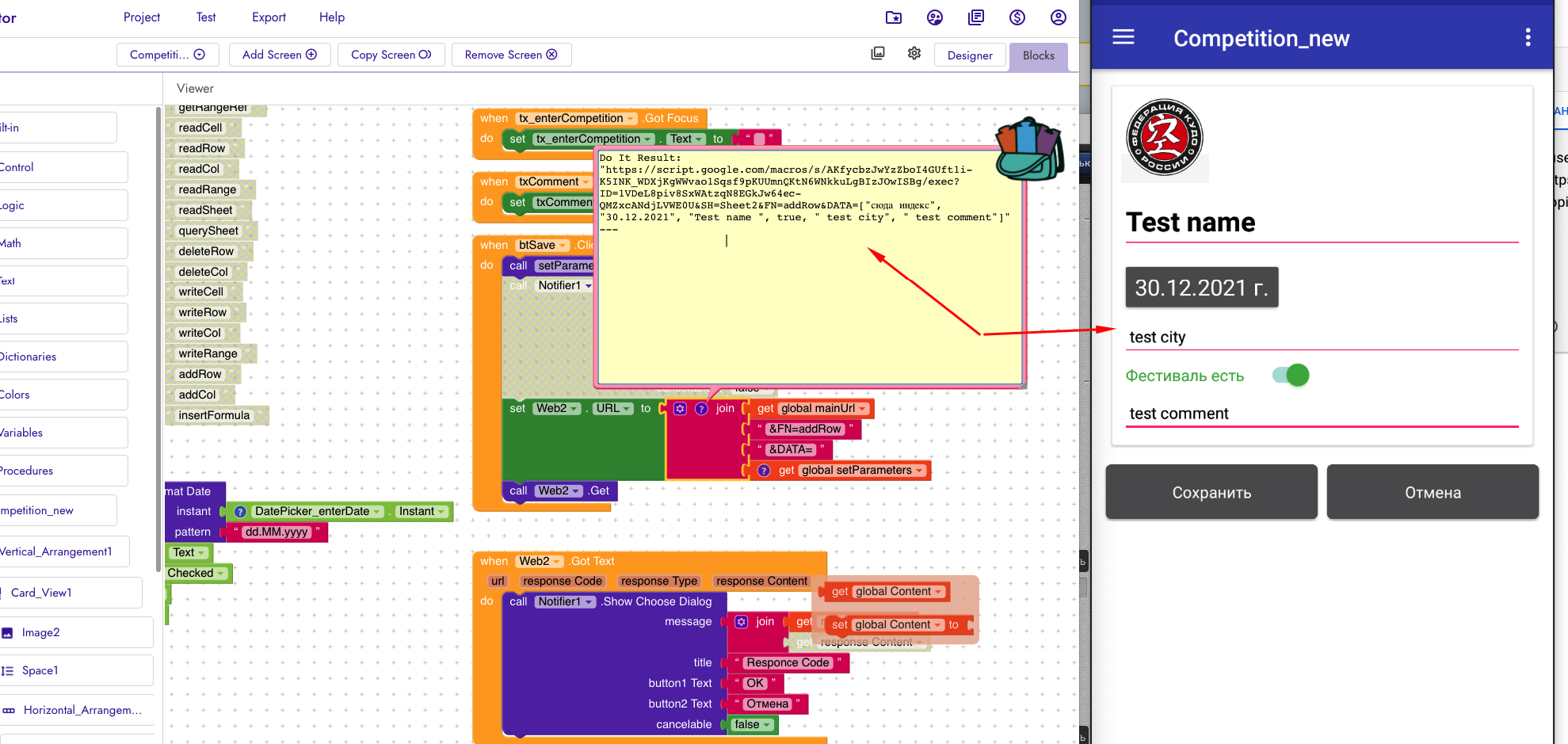The height and width of the screenshot is (744, 1568).
Task: Click the dollar sign pricing icon
Action: click(1017, 17)
